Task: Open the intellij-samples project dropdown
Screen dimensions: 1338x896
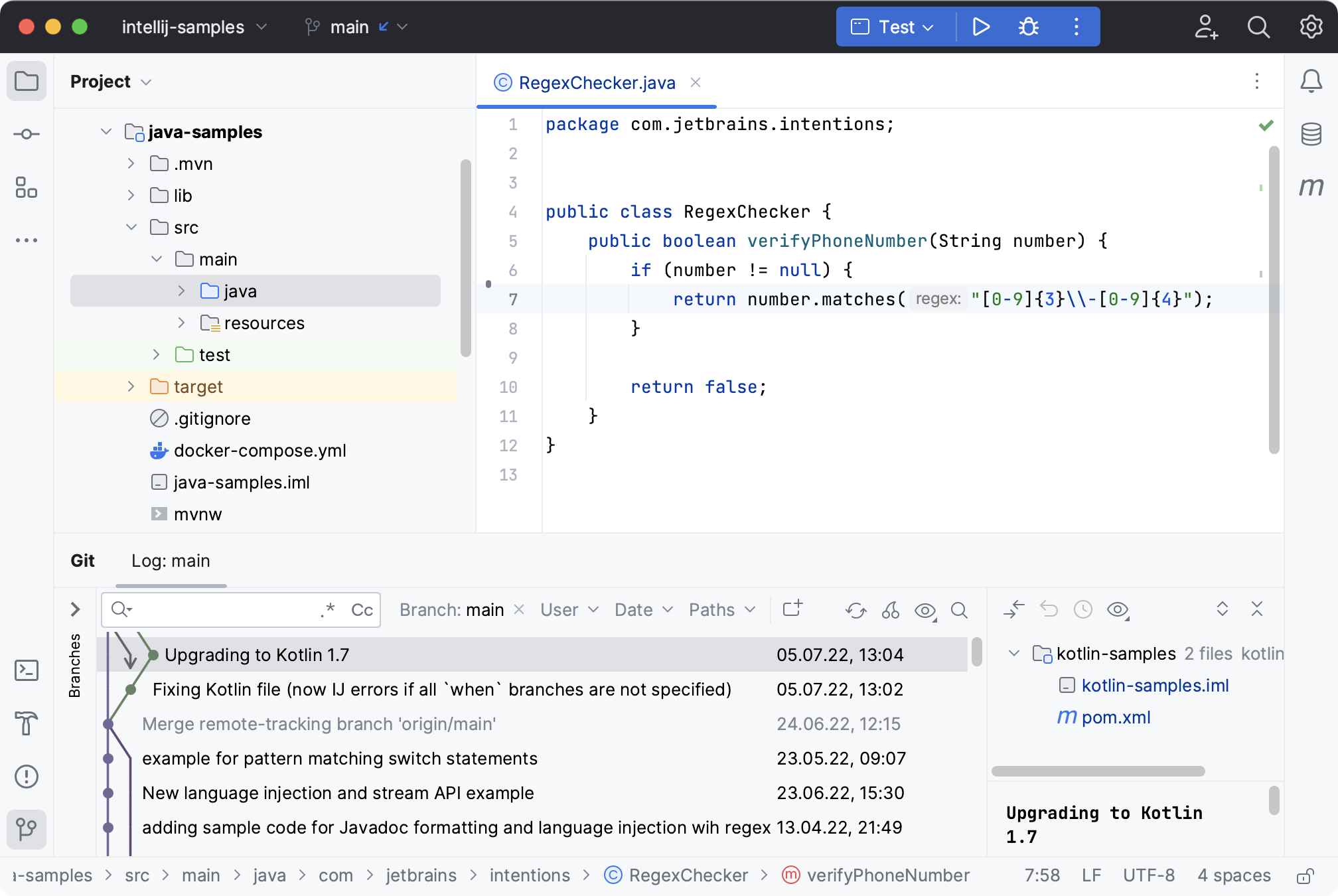Action: [x=194, y=27]
